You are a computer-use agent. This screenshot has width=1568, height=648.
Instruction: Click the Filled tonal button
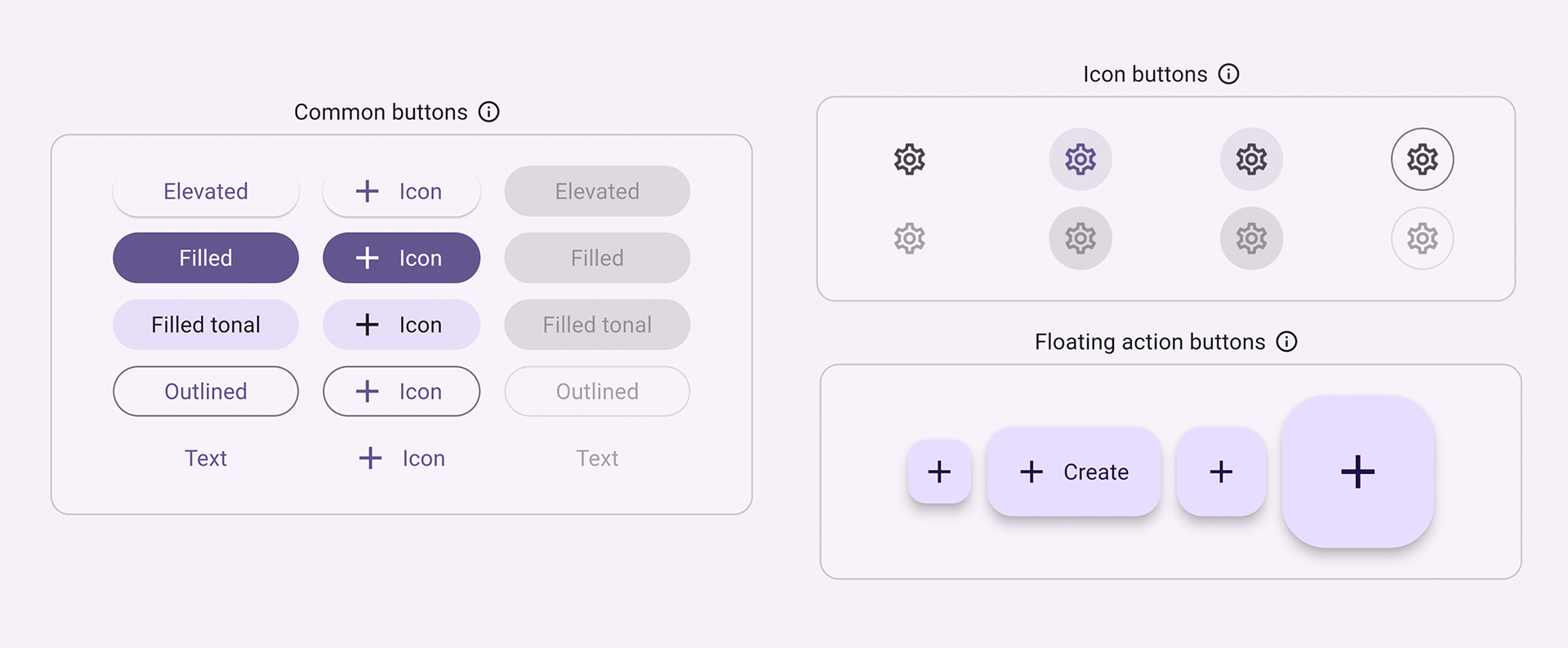pos(205,324)
